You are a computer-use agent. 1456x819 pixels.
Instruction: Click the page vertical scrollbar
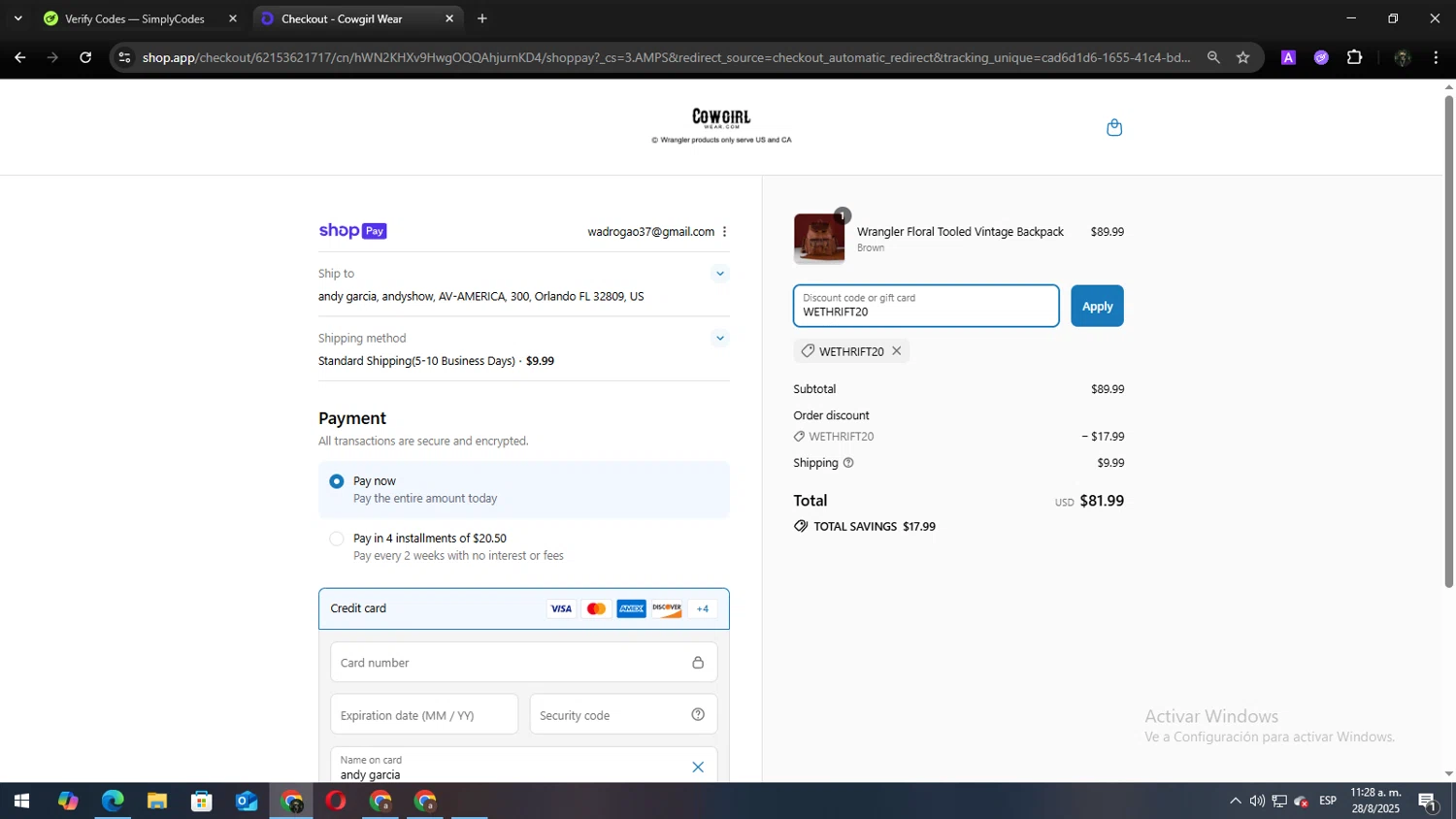1449,340
